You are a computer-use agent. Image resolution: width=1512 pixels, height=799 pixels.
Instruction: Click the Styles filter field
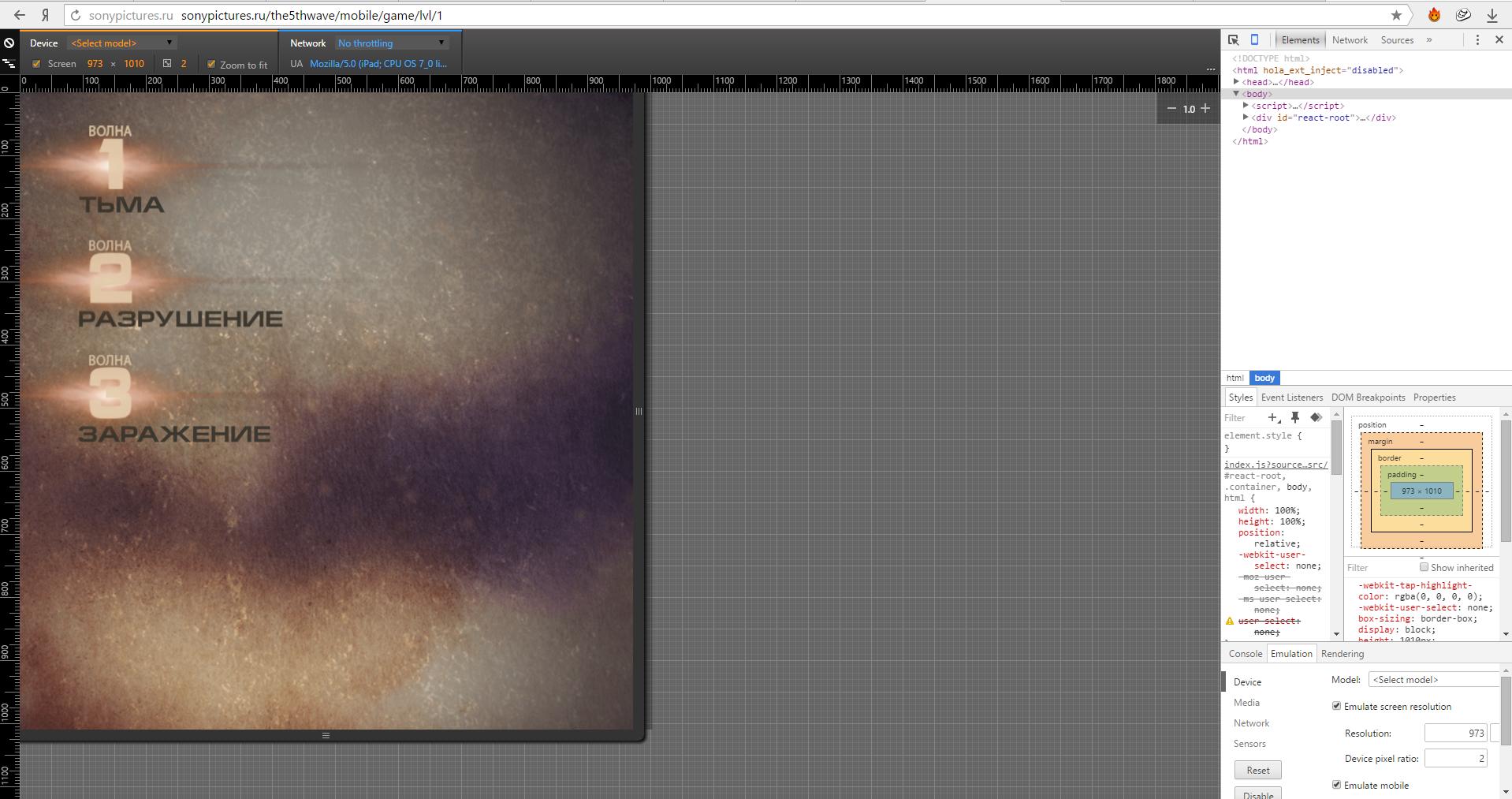[1243, 417]
